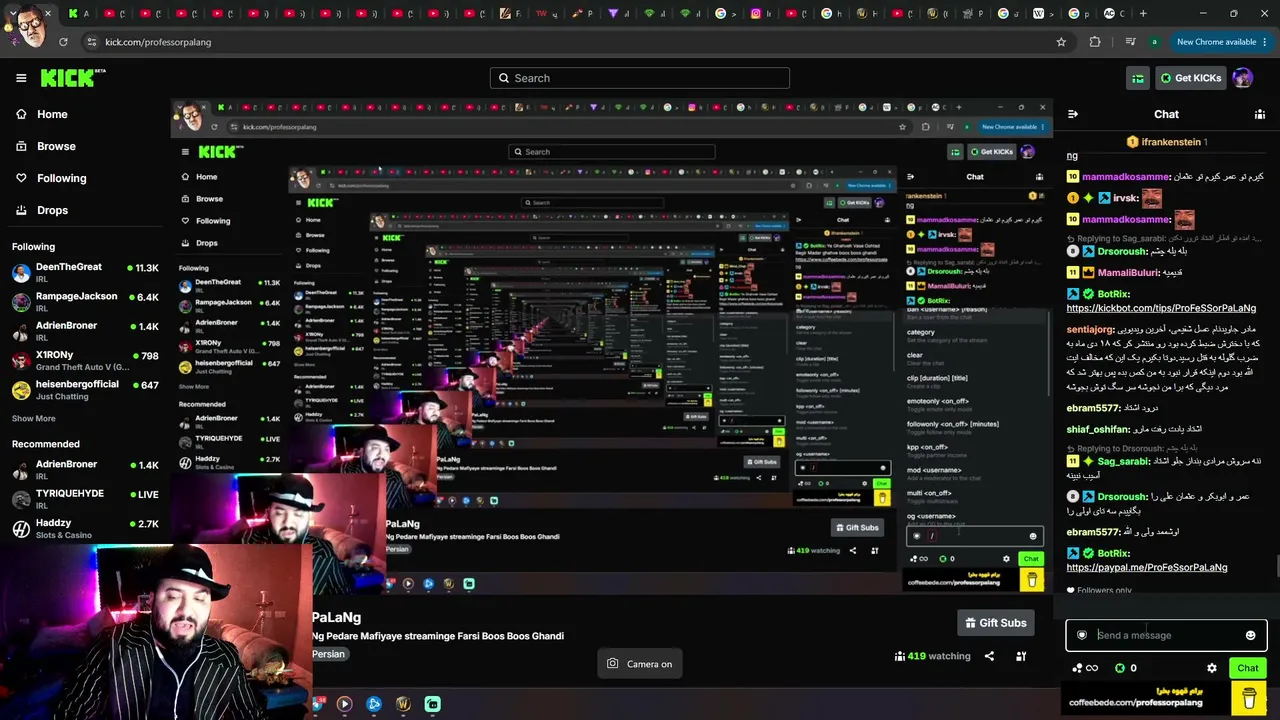Click username ifrankenstein in chat
1280x720 pixels.
[1170, 142]
